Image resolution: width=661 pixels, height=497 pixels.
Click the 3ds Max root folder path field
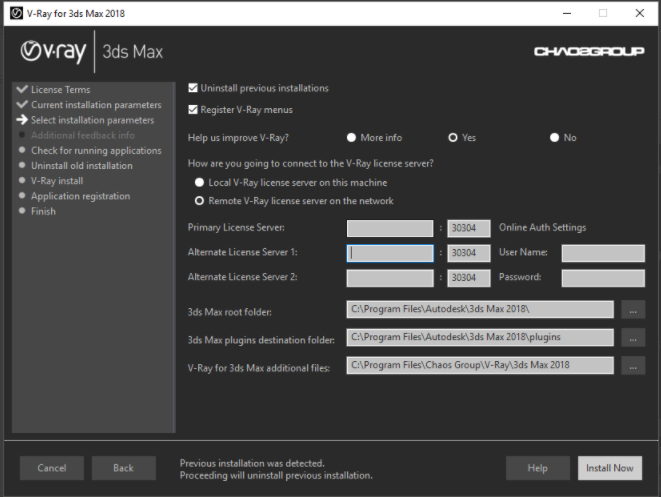coord(480,309)
